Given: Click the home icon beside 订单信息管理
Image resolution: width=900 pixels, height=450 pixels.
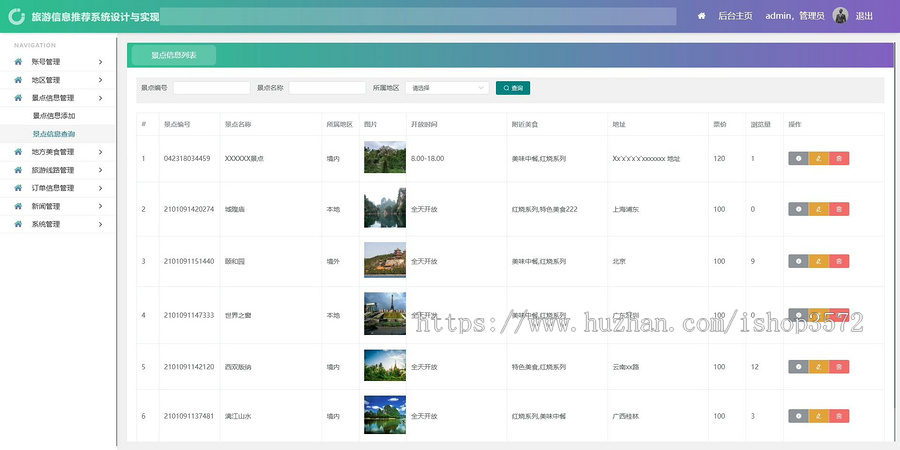Looking at the screenshot, I should coord(18,188).
